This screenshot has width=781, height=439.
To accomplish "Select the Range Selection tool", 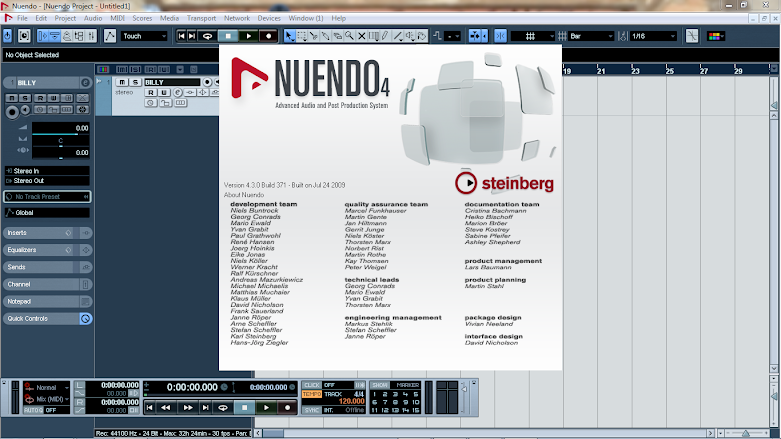I will click(x=302, y=36).
